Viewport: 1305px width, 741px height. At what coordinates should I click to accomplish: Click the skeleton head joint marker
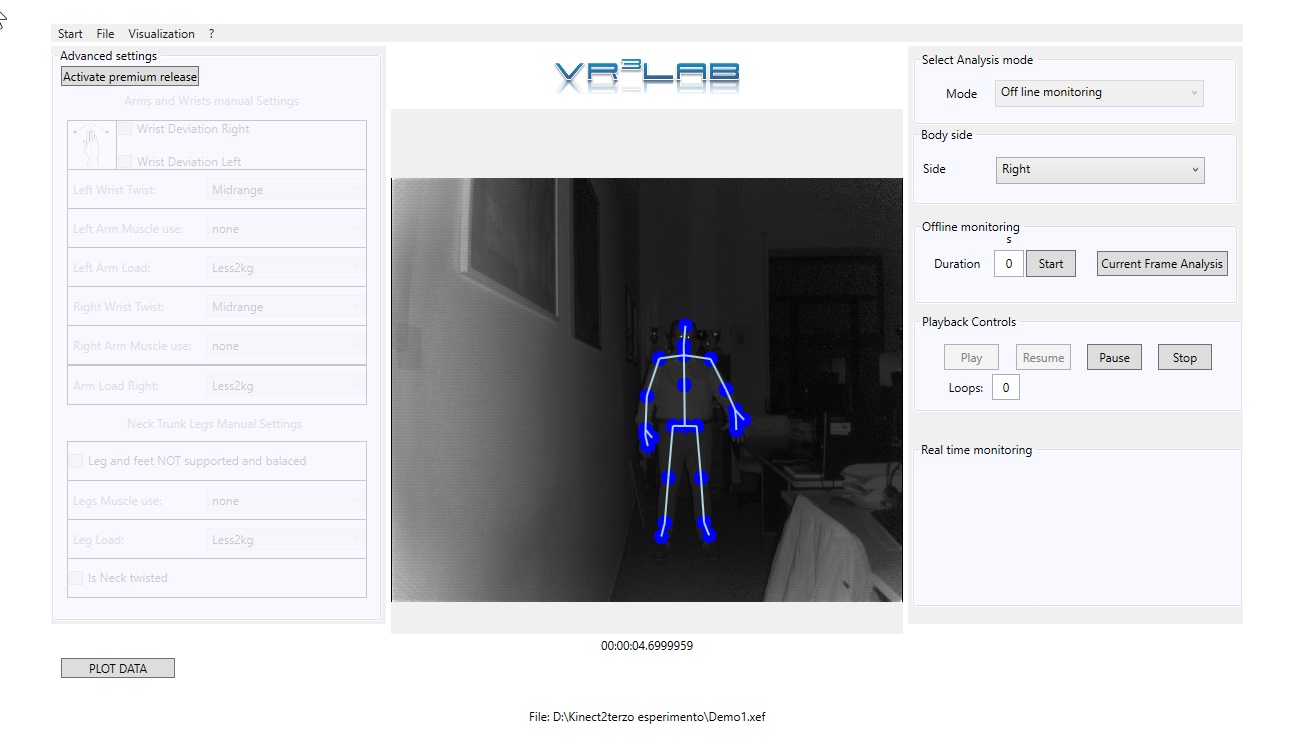pyautogui.click(x=685, y=326)
